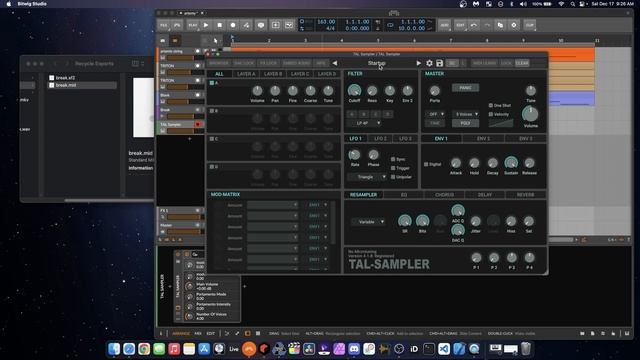Open the OFF portamento mode dropdown
Viewport: 640px width, 360px height.
435,114
